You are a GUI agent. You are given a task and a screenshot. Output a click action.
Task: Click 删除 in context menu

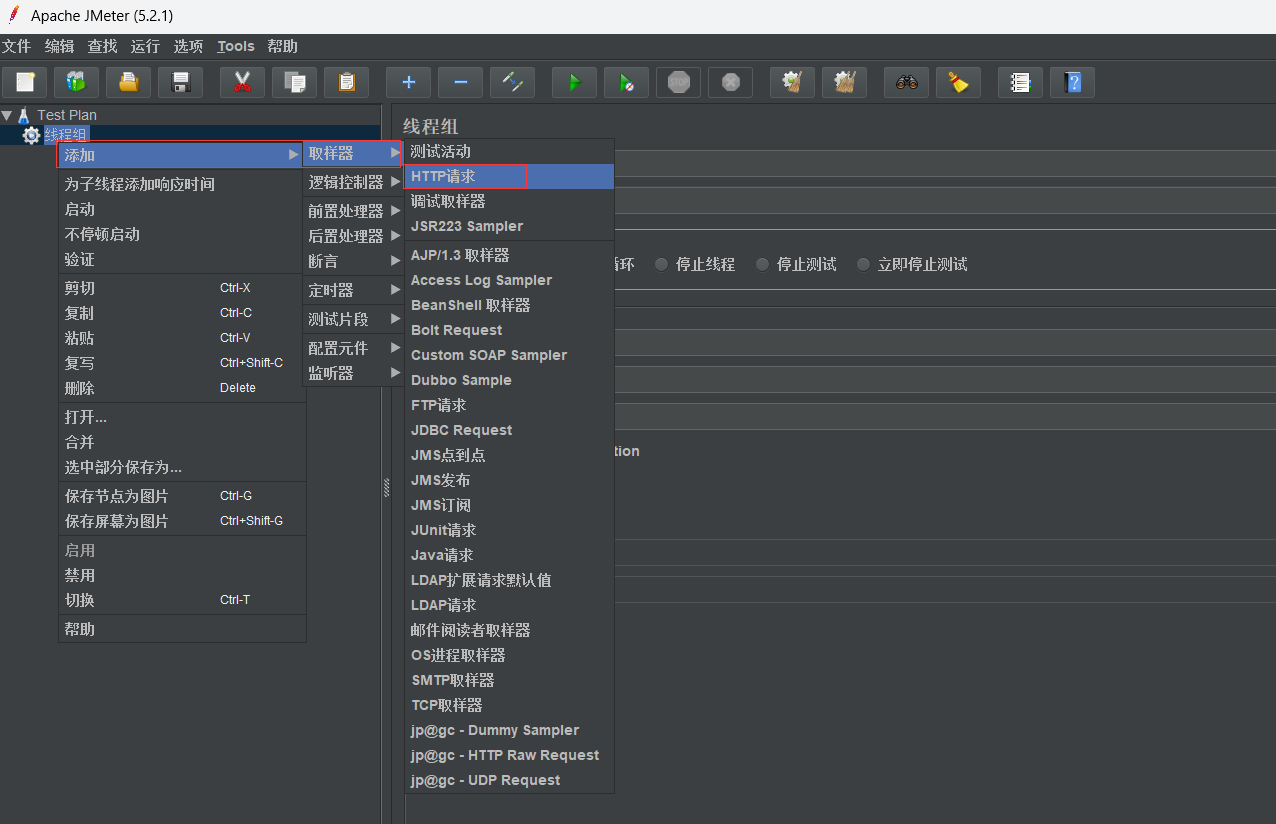(x=181, y=388)
